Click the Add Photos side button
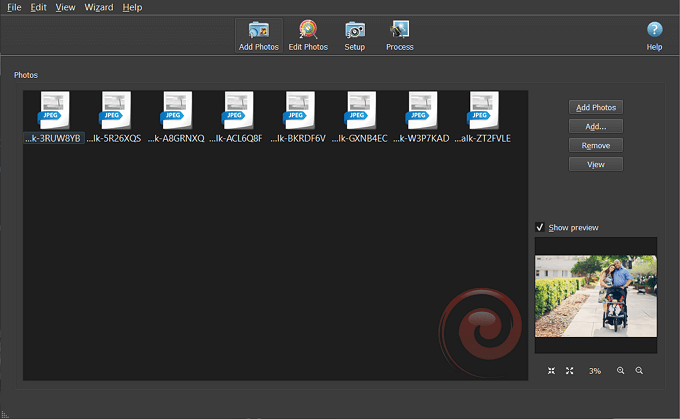The width and height of the screenshot is (680, 419). tap(596, 107)
